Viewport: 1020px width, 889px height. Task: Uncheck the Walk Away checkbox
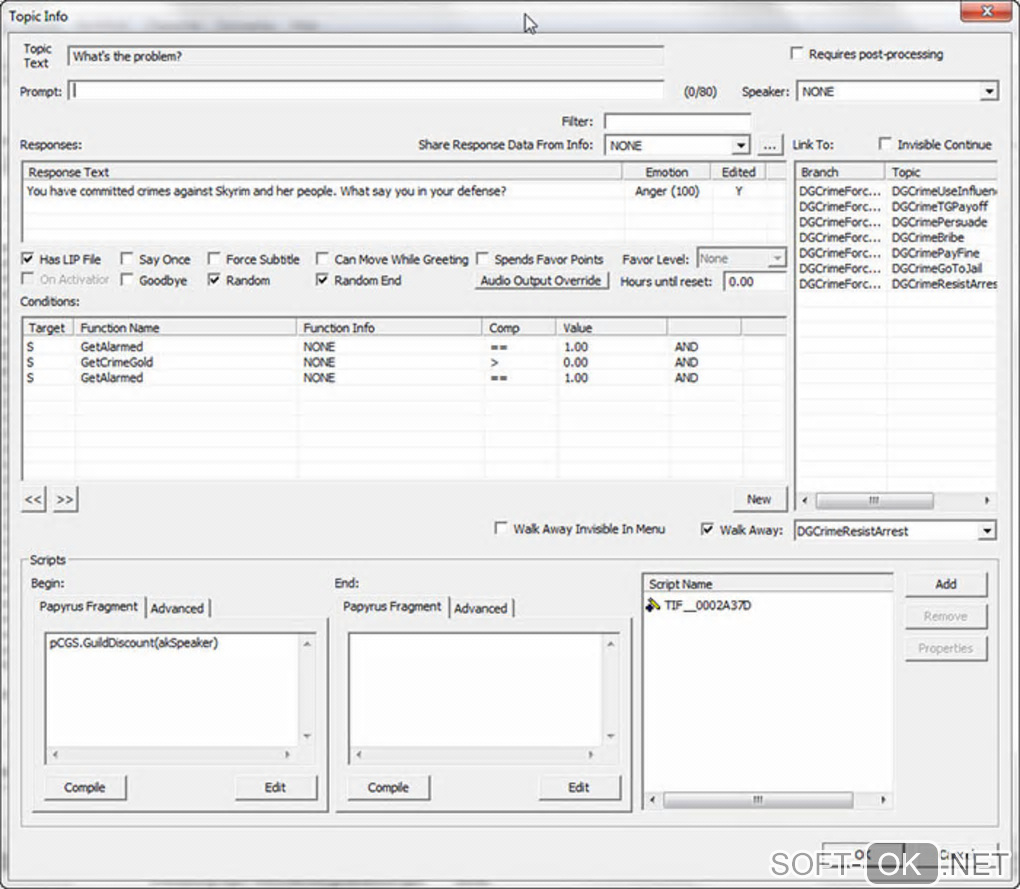click(707, 529)
